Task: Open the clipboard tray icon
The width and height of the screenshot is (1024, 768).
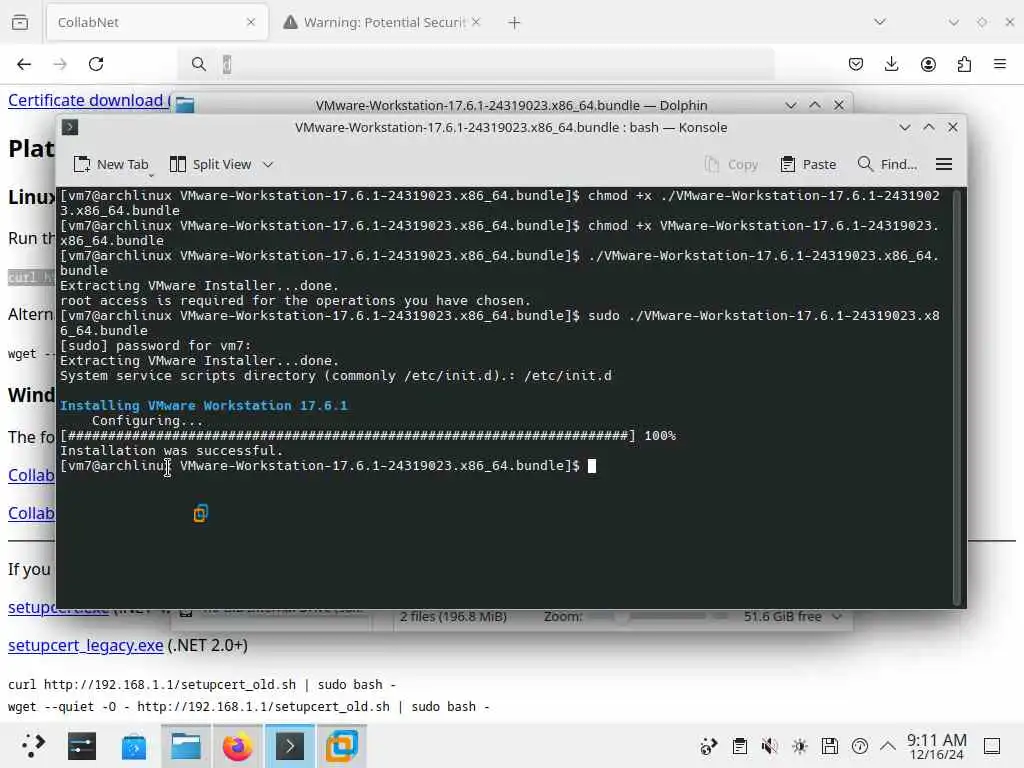Action: pos(739,746)
